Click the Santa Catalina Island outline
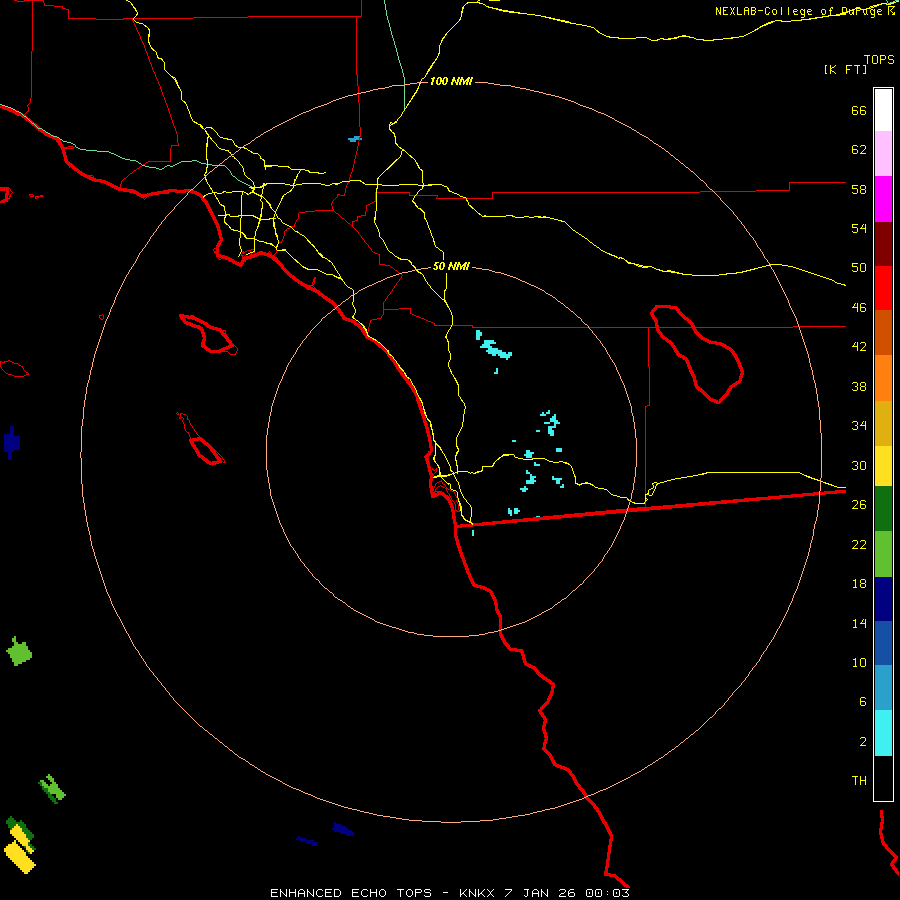The image size is (900, 900). coord(208,334)
